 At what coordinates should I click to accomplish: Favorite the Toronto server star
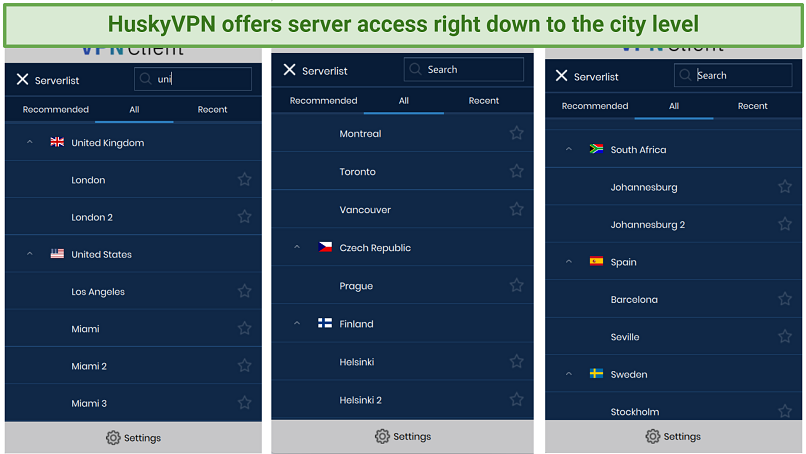click(517, 171)
